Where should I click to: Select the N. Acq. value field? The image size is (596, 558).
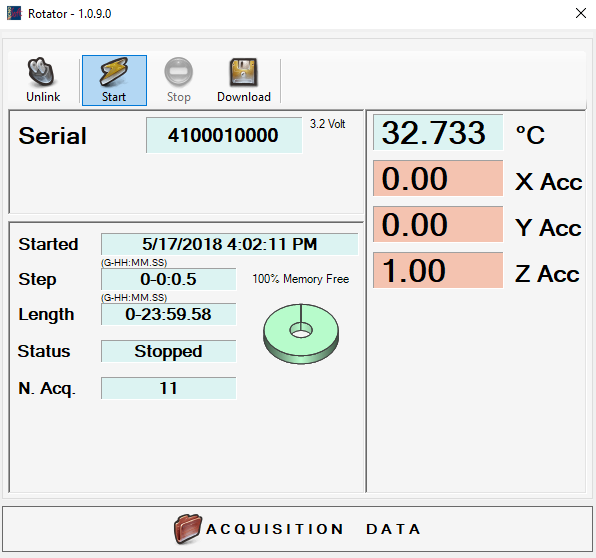[x=168, y=388]
